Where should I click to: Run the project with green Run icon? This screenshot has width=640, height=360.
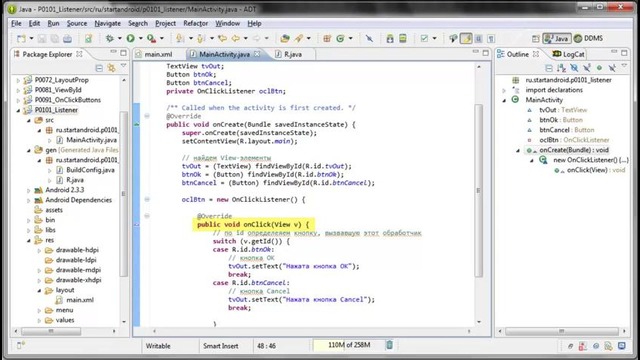point(131,38)
